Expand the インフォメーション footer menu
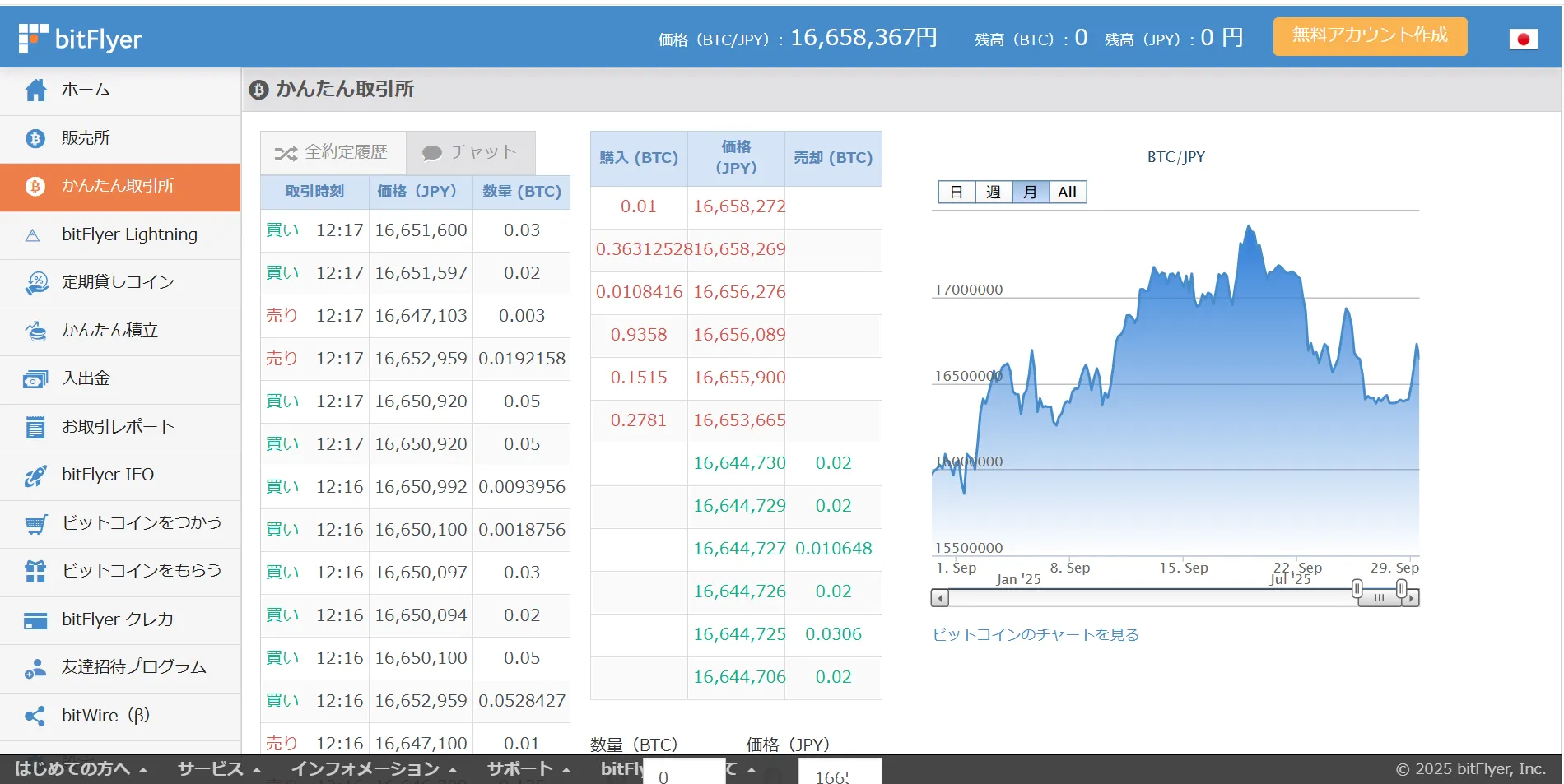This screenshot has width=1564, height=784. 375,769
